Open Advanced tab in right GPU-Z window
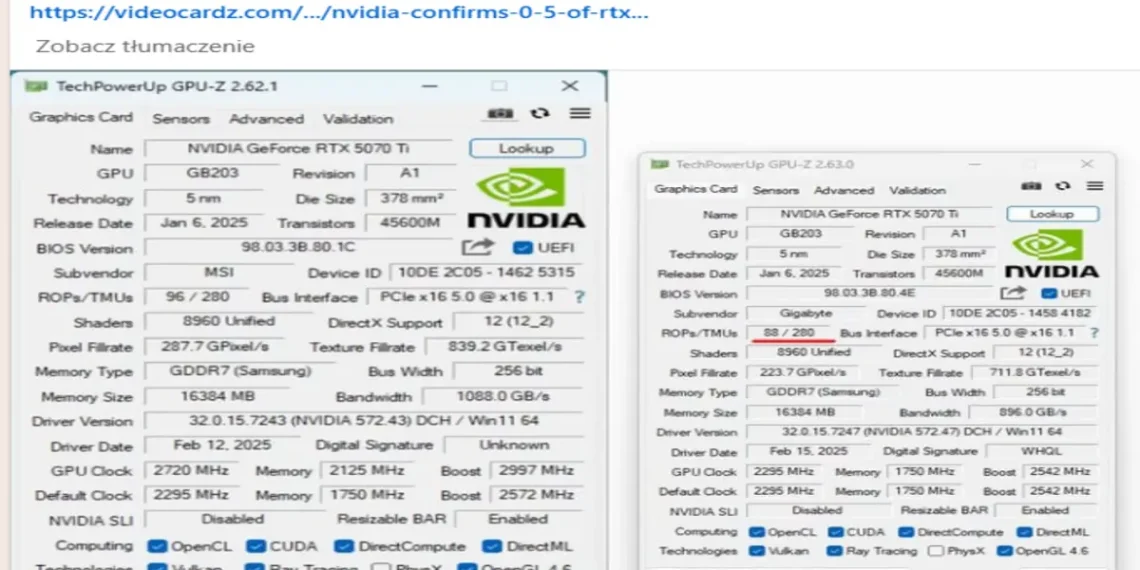This screenshot has width=1140, height=570. [844, 190]
